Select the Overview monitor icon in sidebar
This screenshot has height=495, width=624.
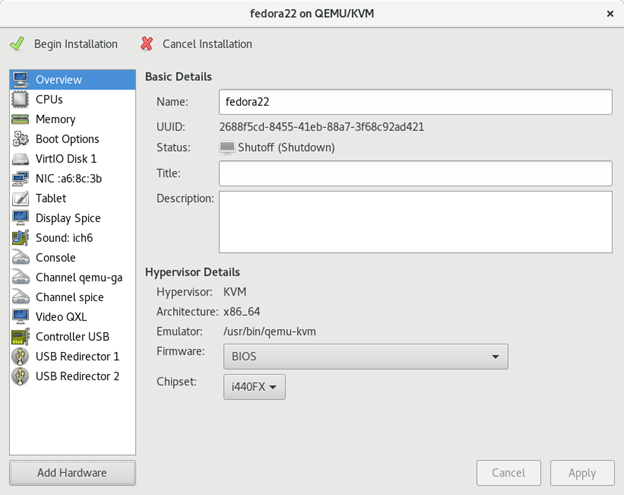pyautogui.click(x=20, y=80)
